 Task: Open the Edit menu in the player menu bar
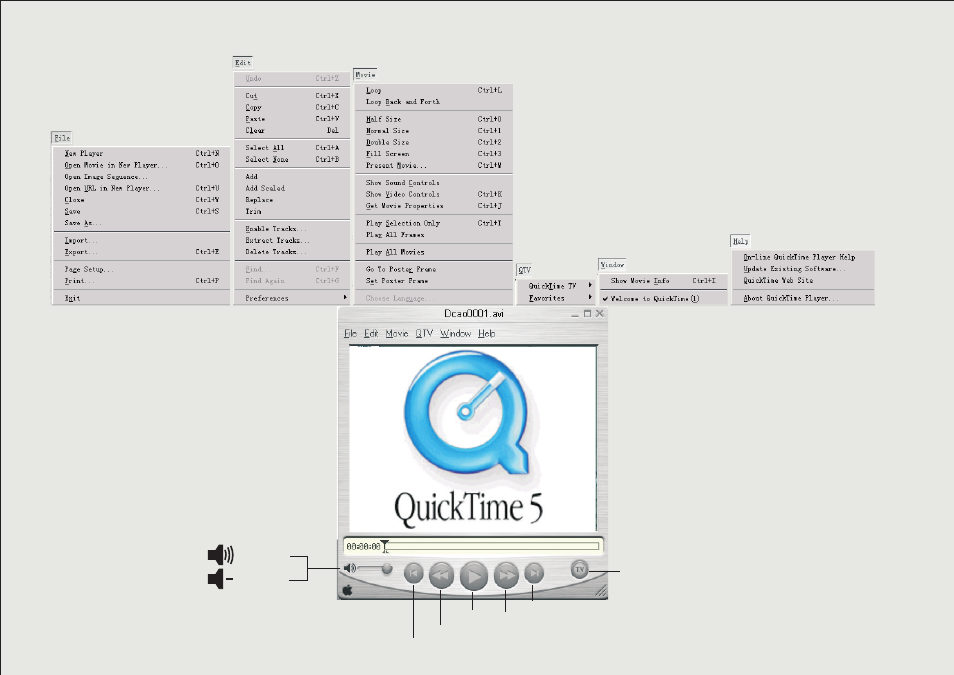(x=371, y=334)
